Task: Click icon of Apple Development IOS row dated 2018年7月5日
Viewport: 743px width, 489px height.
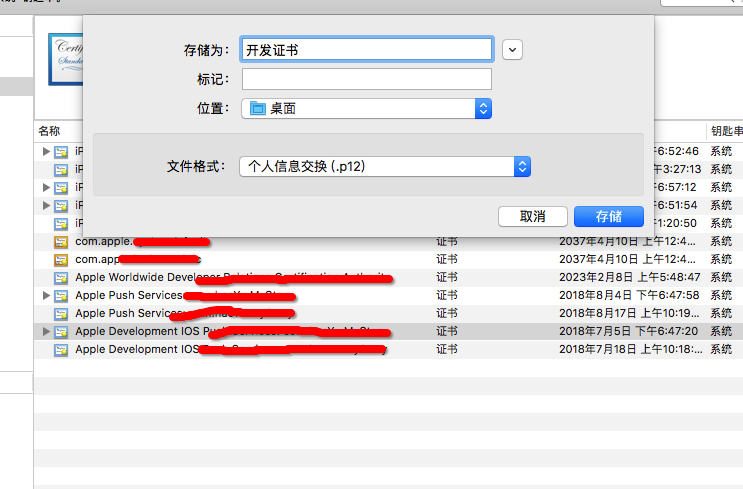Action: pyautogui.click(x=61, y=332)
